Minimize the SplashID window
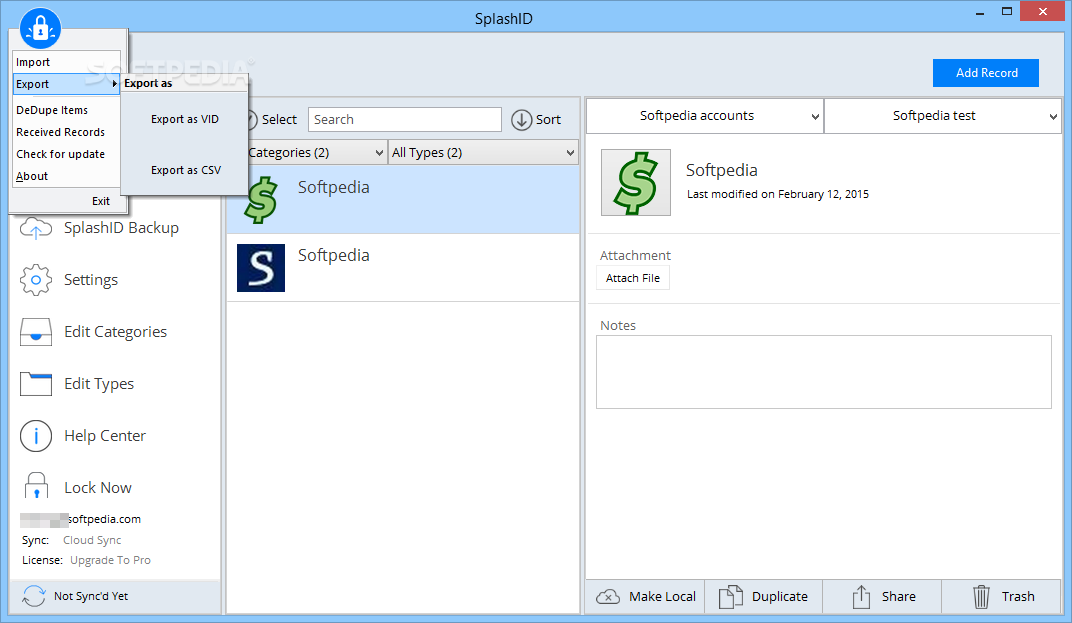This screenshot has height=623, width=1072. pos(980,12)
